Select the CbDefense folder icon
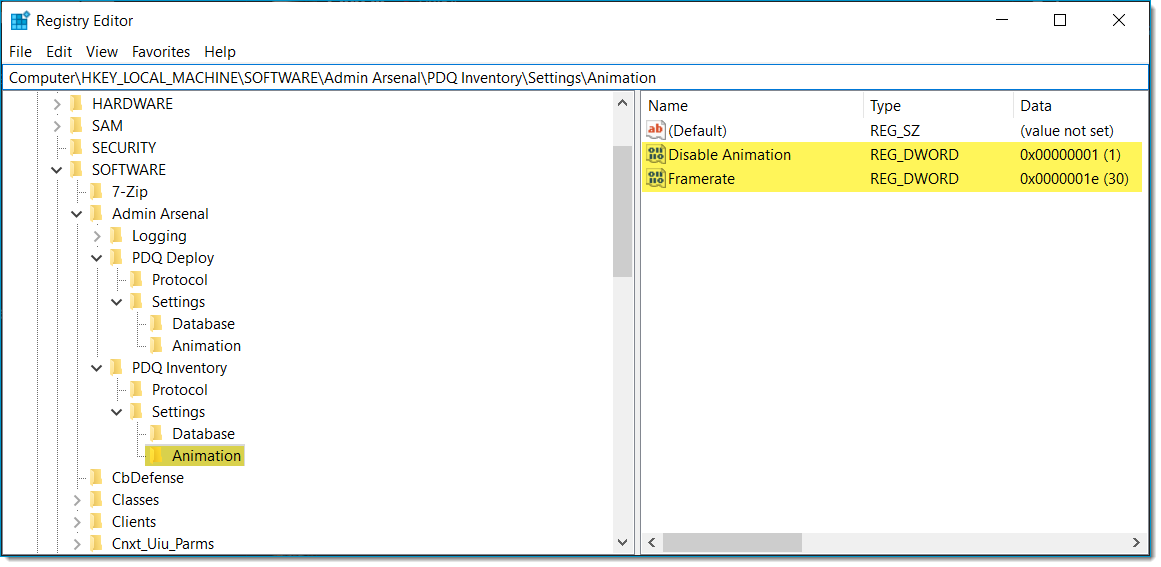The height and width of the screenshot is (567, 1161). [x=96, y=477]
